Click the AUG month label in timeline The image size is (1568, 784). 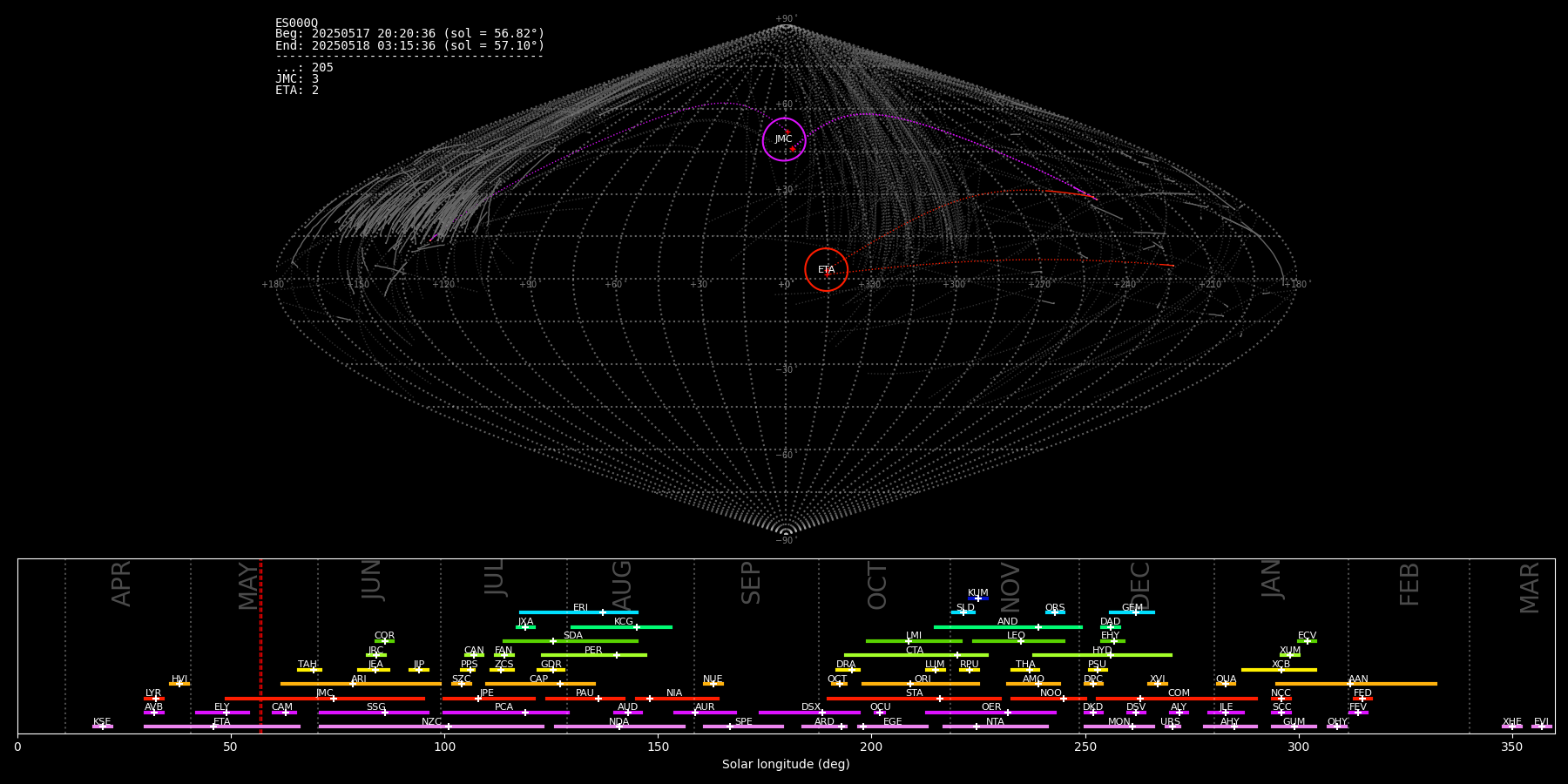(622, 585)
